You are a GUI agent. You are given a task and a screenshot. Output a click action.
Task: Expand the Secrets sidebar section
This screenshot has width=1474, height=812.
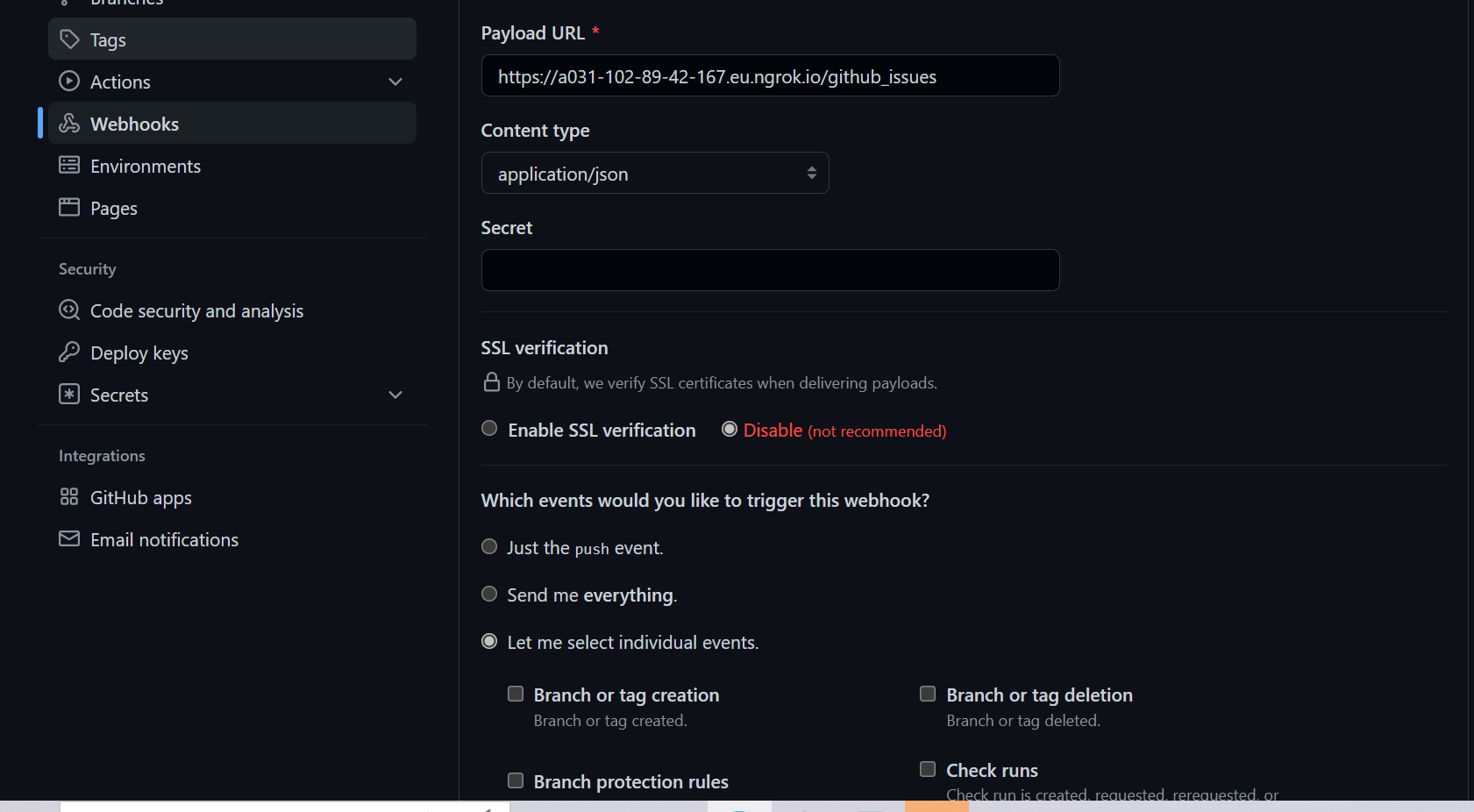pyautogui.click(x=395, y=395)
